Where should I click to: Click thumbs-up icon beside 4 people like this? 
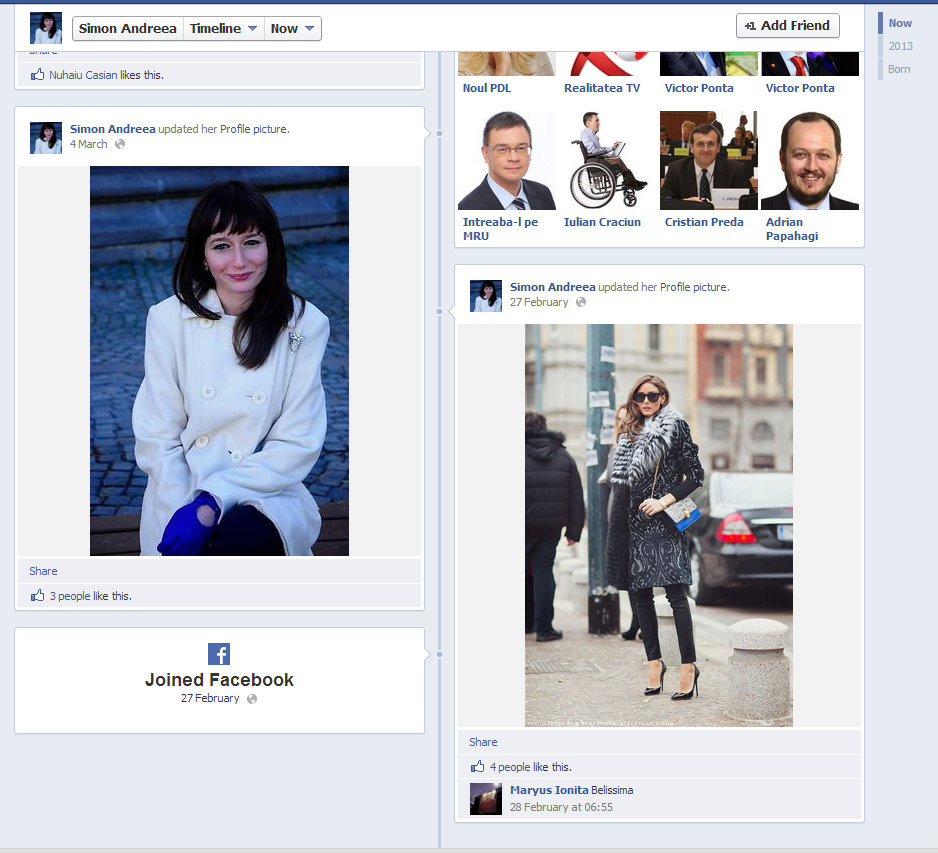(x=478, y=767)
